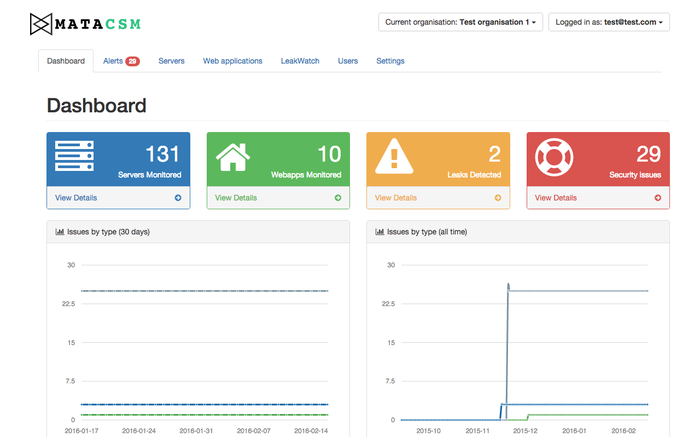
Task: Click the orange arrow circle under Leaks Detected
Action: point(498,198)
